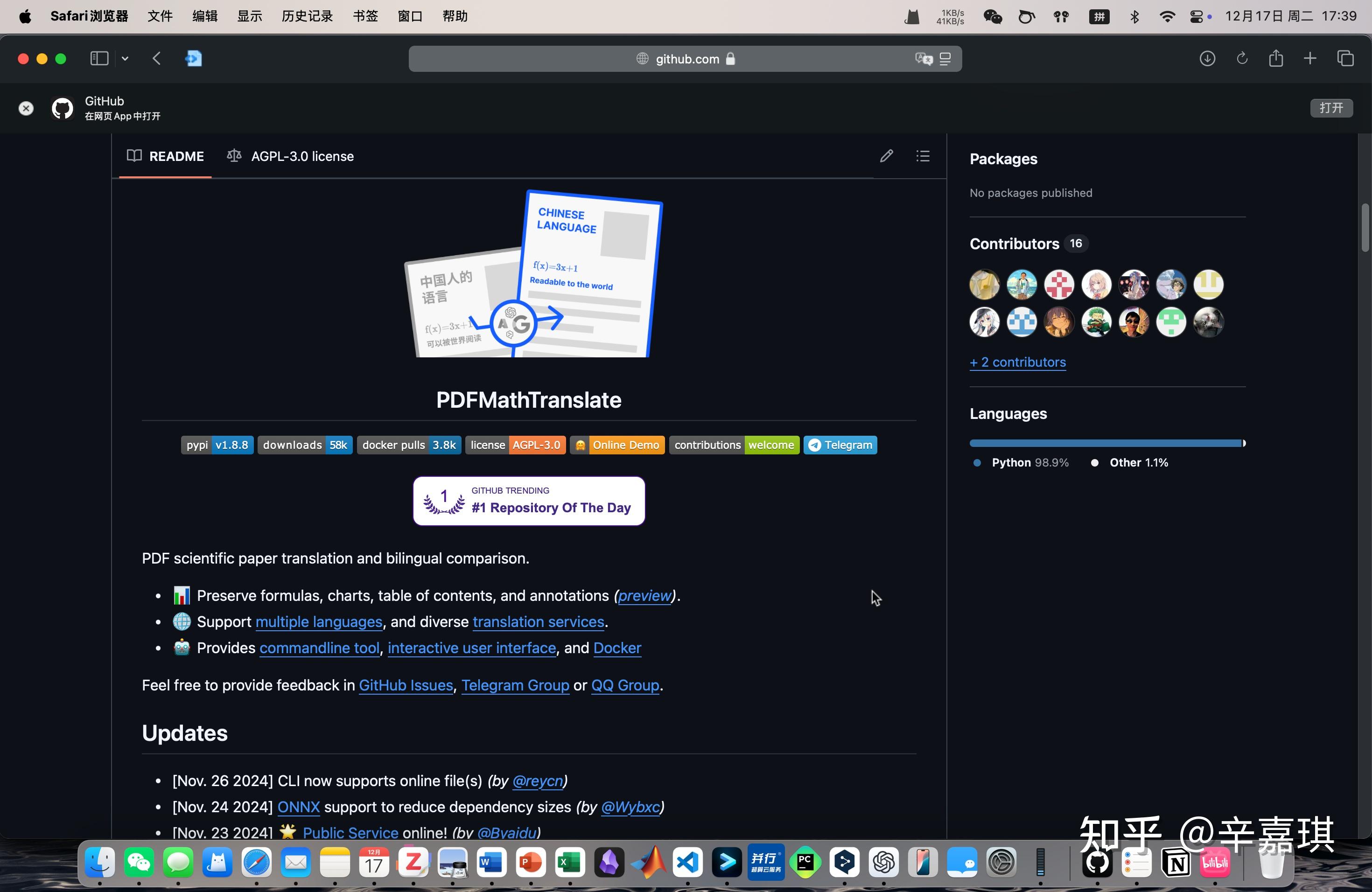Toggle the Safari sidebar

(99, 58)
